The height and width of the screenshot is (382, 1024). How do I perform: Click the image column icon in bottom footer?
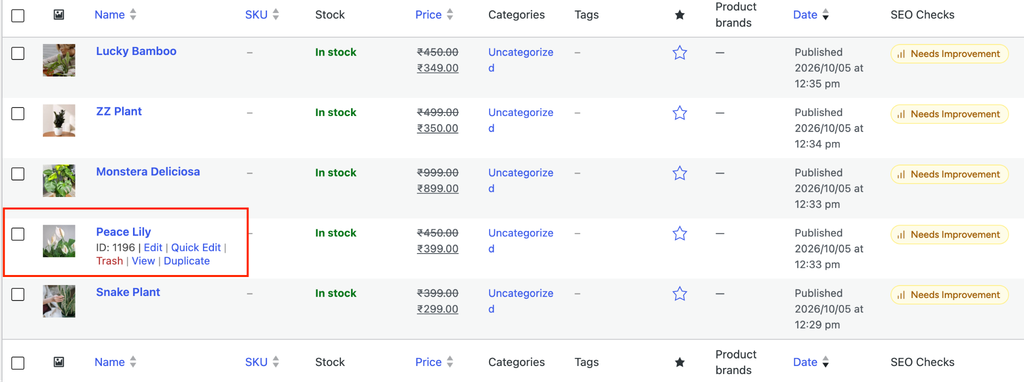[x=58, y=362]
